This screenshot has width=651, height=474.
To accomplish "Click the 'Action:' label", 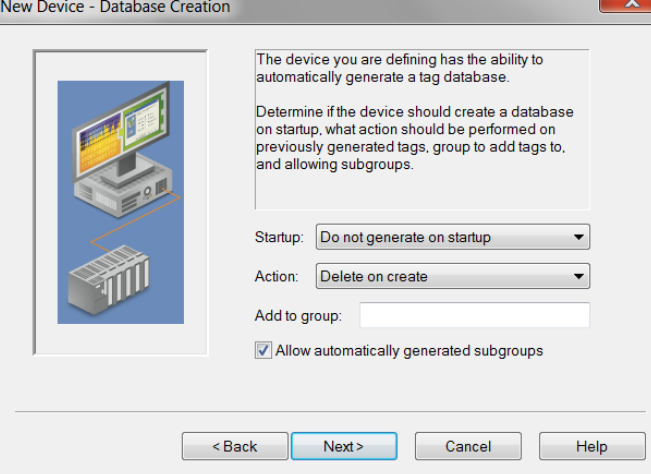I will pos(277,276).
